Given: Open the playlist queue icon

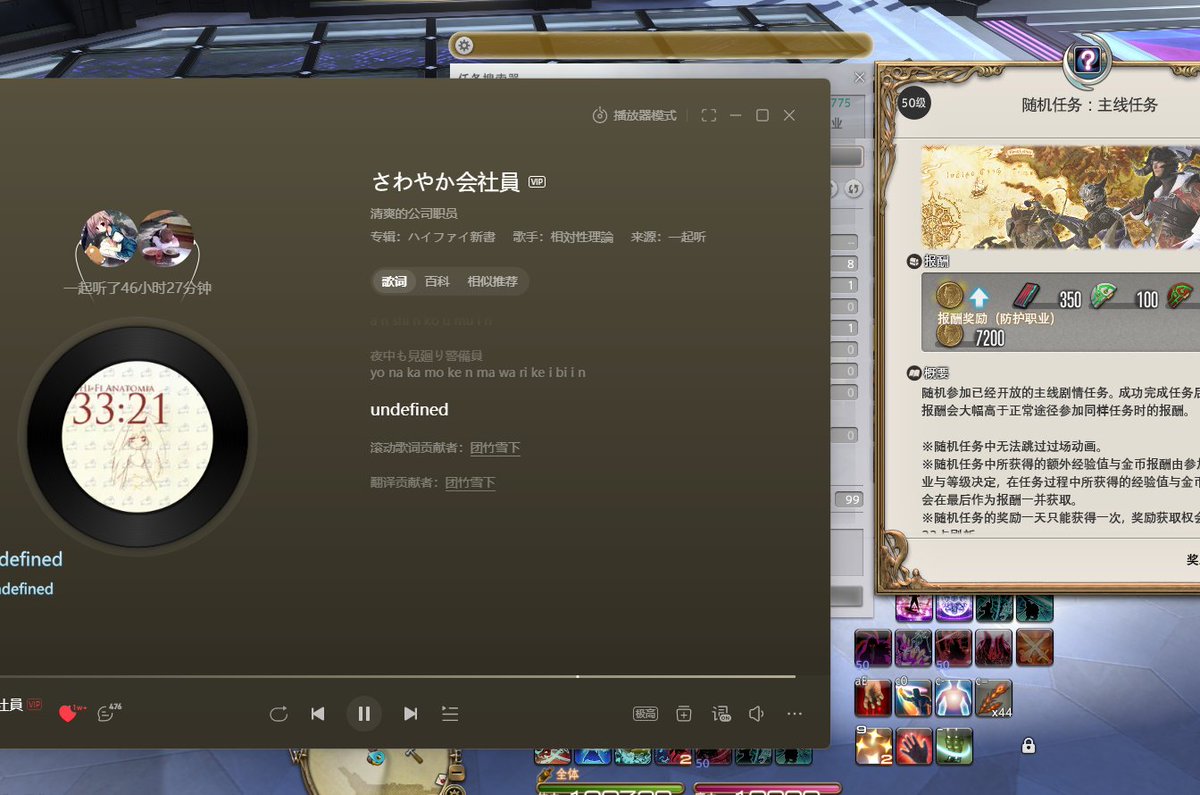Looking at the screenshot, I should pyautogui.click(x=450, y=714).
